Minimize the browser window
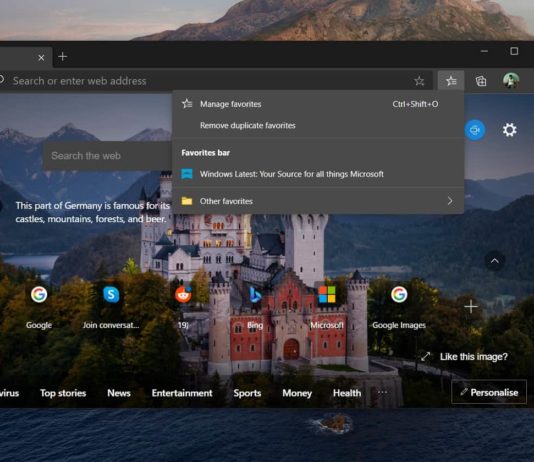 (x=484, y=51)
